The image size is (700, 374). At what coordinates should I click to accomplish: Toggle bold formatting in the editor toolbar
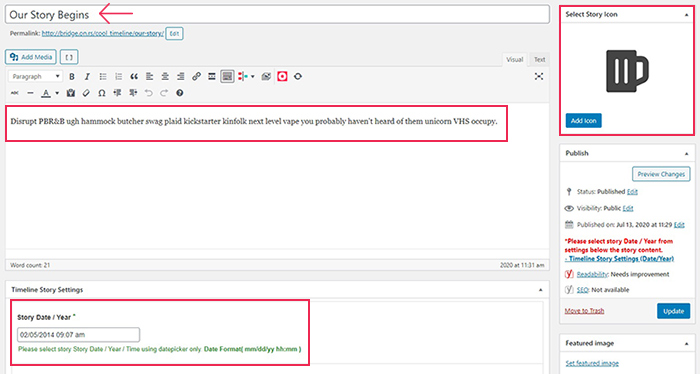72,77
